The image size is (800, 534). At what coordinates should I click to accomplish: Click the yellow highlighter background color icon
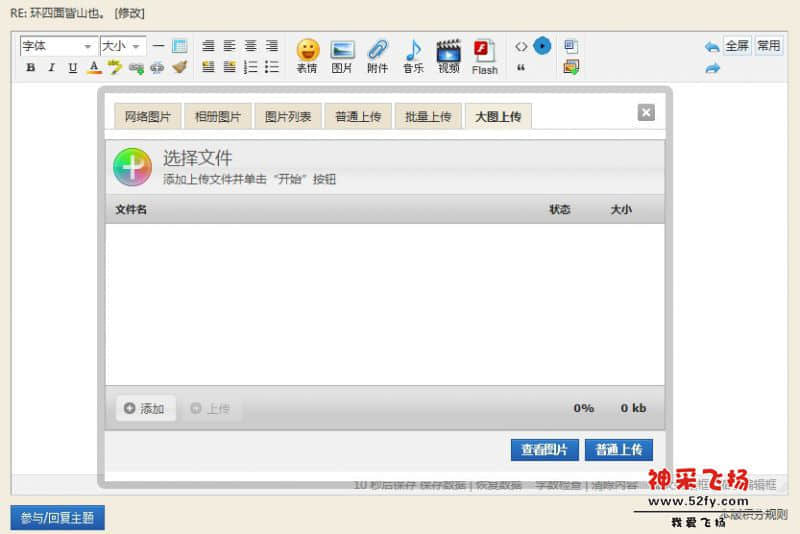[115, 67]
